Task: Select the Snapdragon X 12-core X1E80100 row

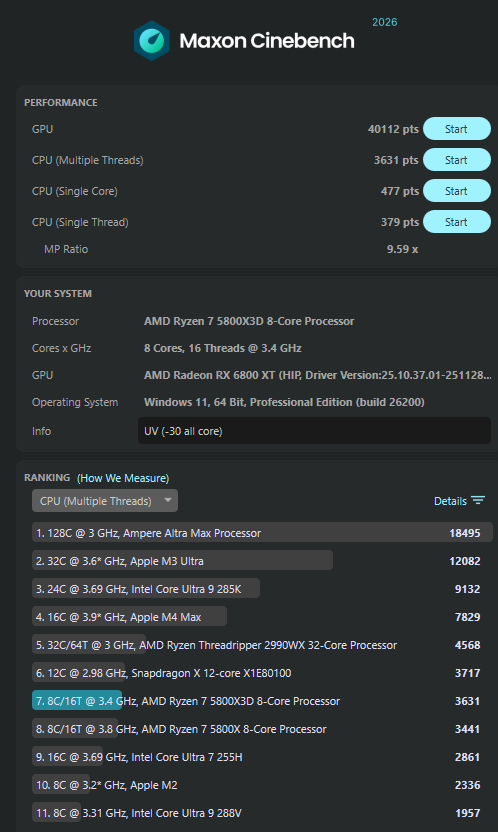Action: (x=262, y=673)
